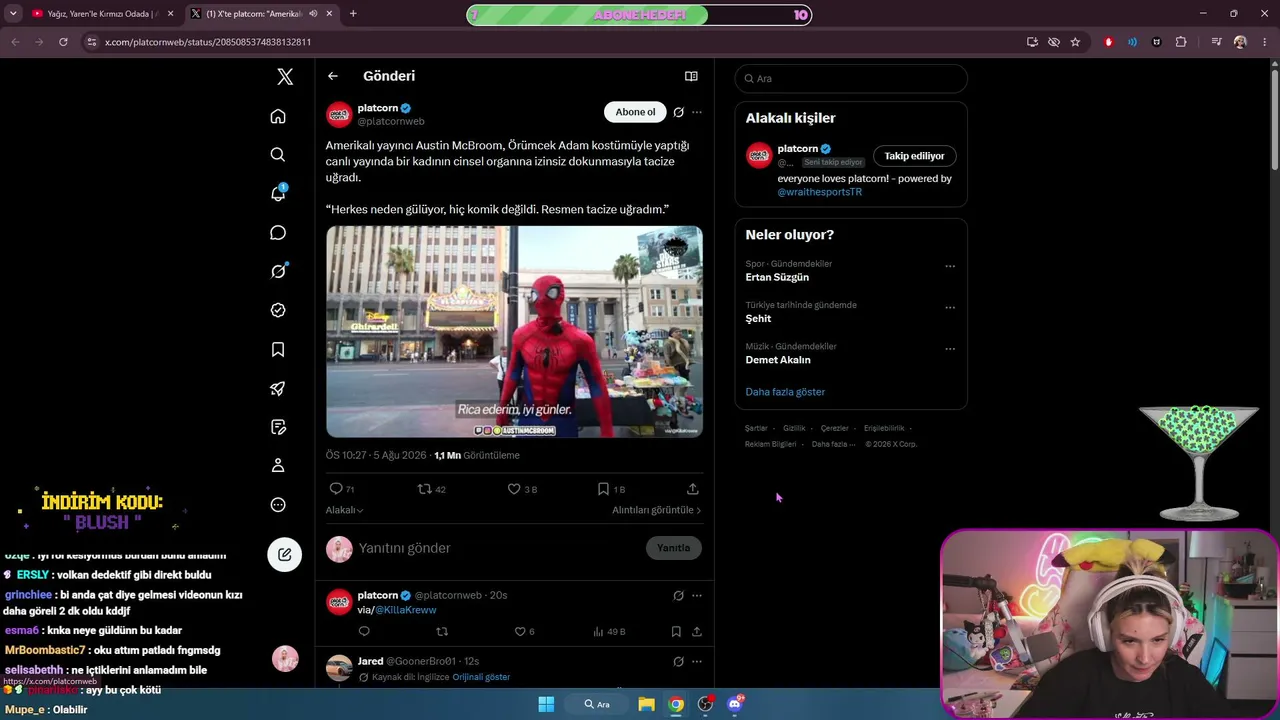Reload the current page
The height and width of the screenshot is (720, 1280).
point(63,42)
